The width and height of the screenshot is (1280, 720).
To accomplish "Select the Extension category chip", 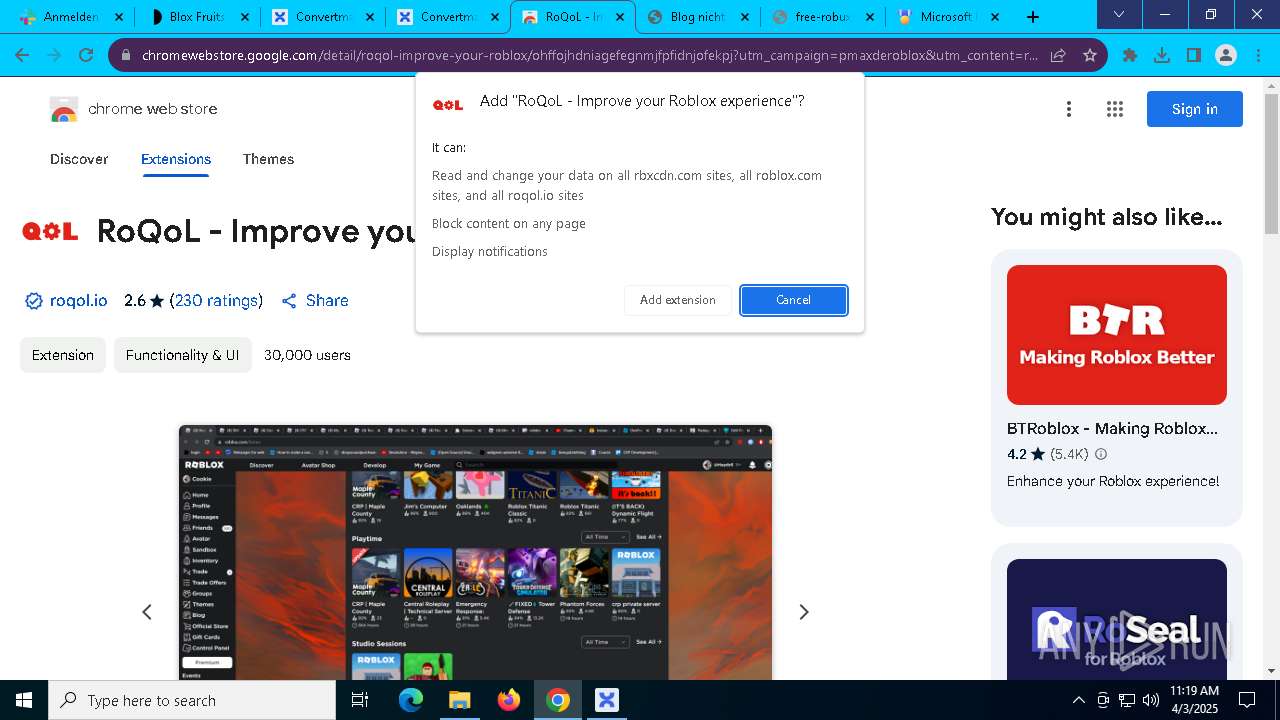I will pyautogui.click(x=63, y=355).
